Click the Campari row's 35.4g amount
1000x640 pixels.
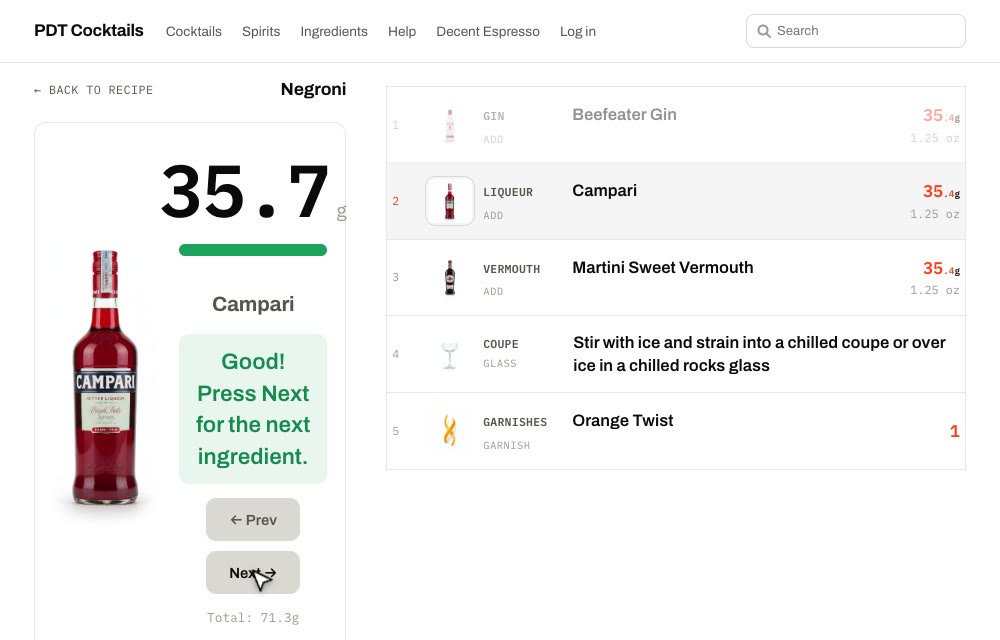pos(941,191)
